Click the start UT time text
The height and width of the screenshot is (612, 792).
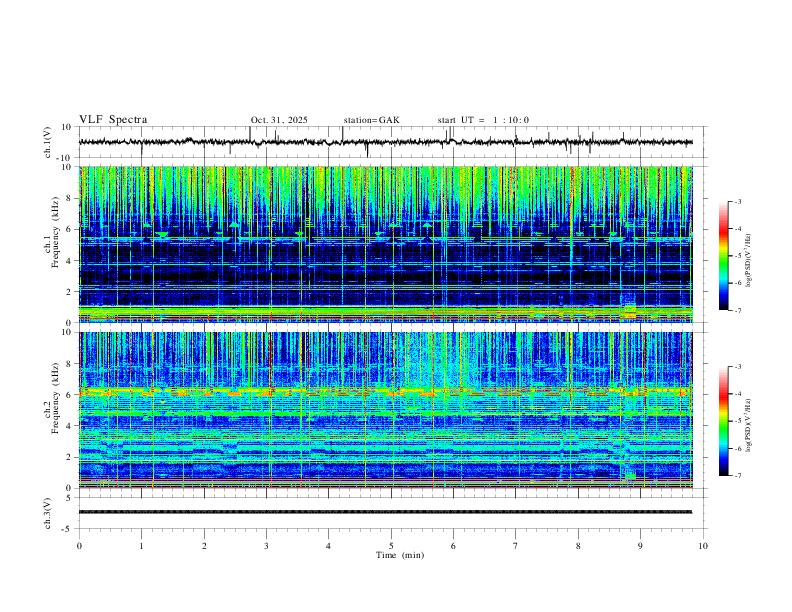pos(483,120)
